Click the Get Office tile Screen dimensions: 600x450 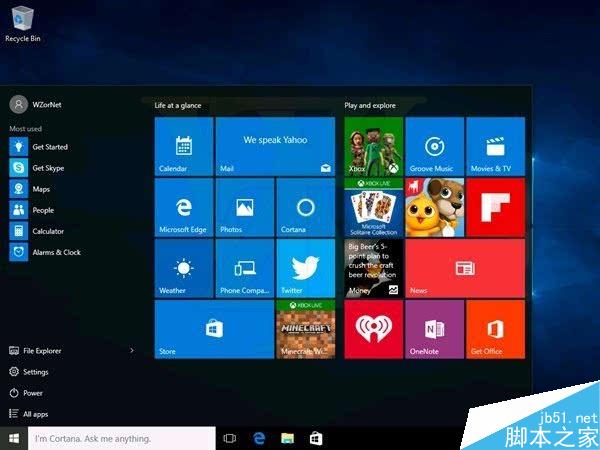tap(495, 328)
